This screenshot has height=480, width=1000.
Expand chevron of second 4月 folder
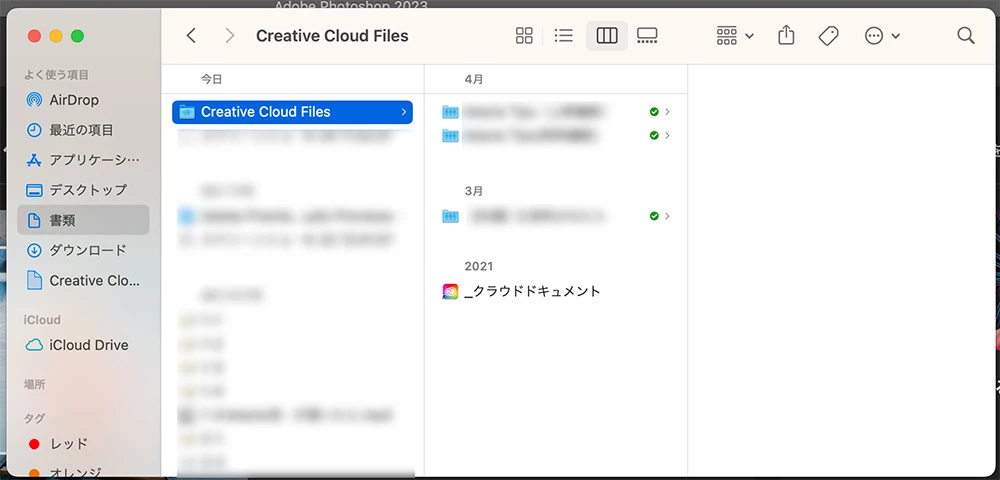667,135
